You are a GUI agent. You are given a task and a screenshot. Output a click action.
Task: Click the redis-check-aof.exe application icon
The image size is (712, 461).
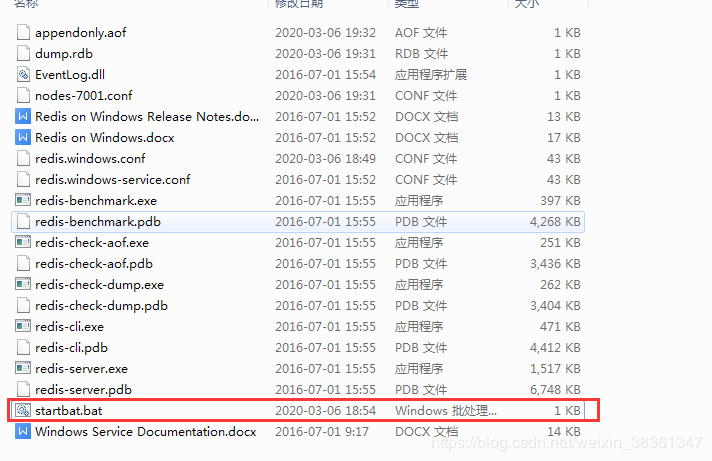(x=23, y=242)
